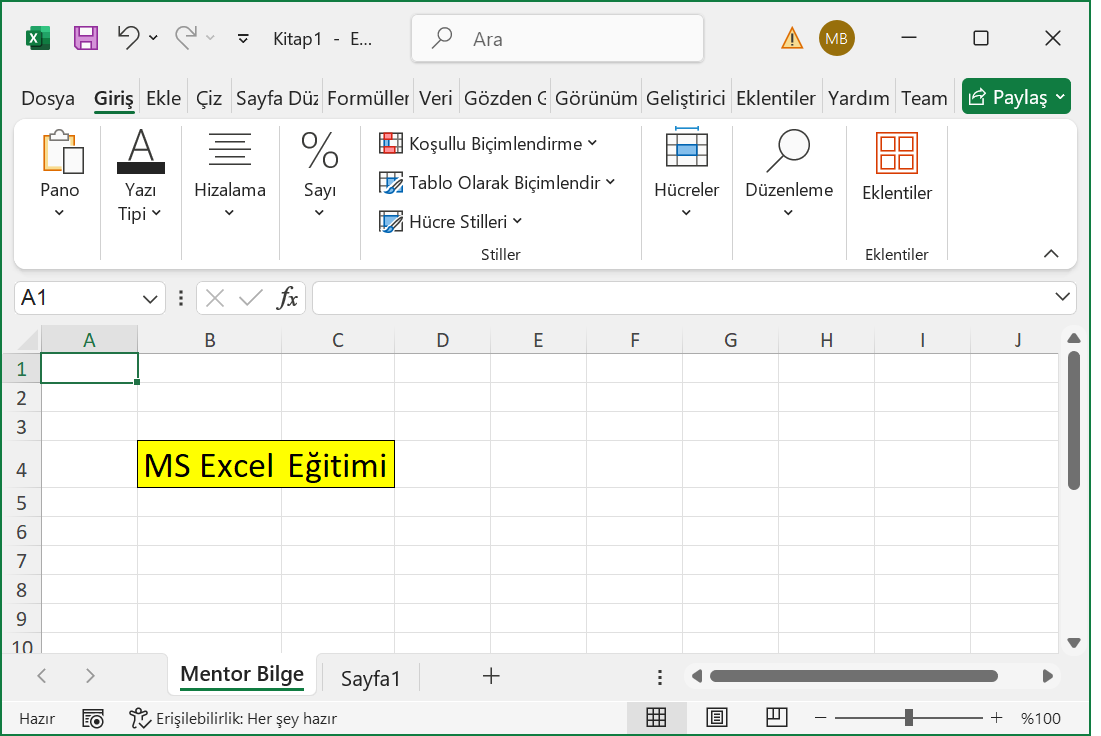The width and height of the screenshot is (1101, 736).
Task: Open the Team ribbon tab
Action: (x=924, y=98)
